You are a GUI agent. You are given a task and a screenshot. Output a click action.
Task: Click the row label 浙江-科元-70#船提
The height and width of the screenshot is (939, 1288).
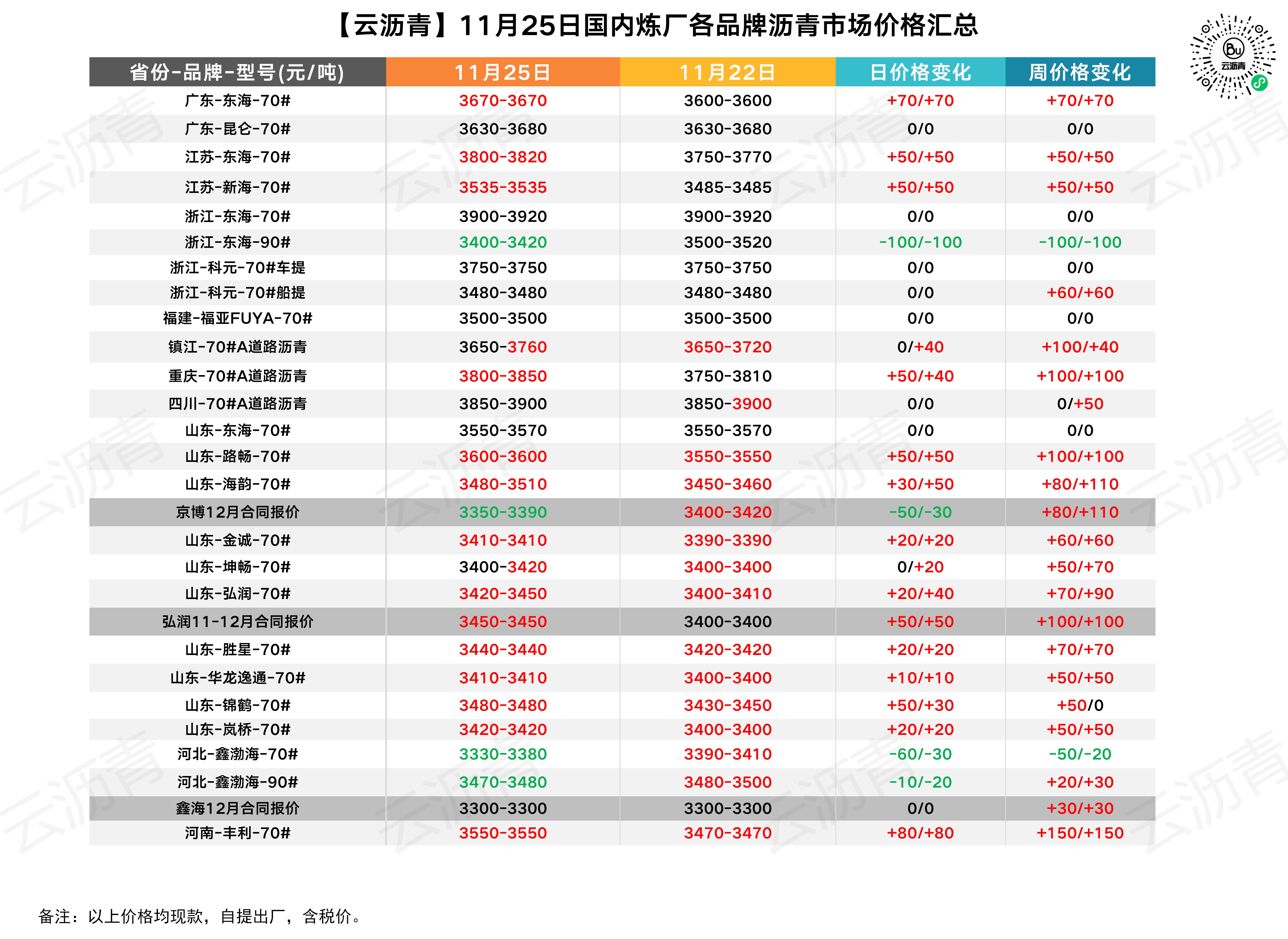click(237, 293)
